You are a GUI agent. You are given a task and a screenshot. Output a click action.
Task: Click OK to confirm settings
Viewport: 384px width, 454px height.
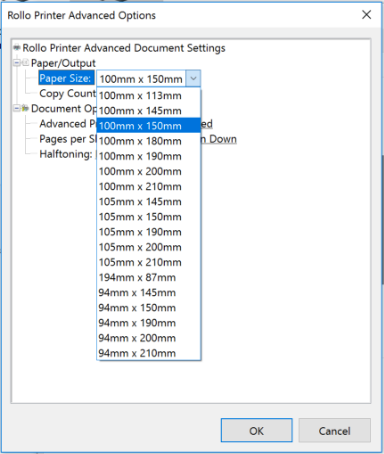coord(256,430)
